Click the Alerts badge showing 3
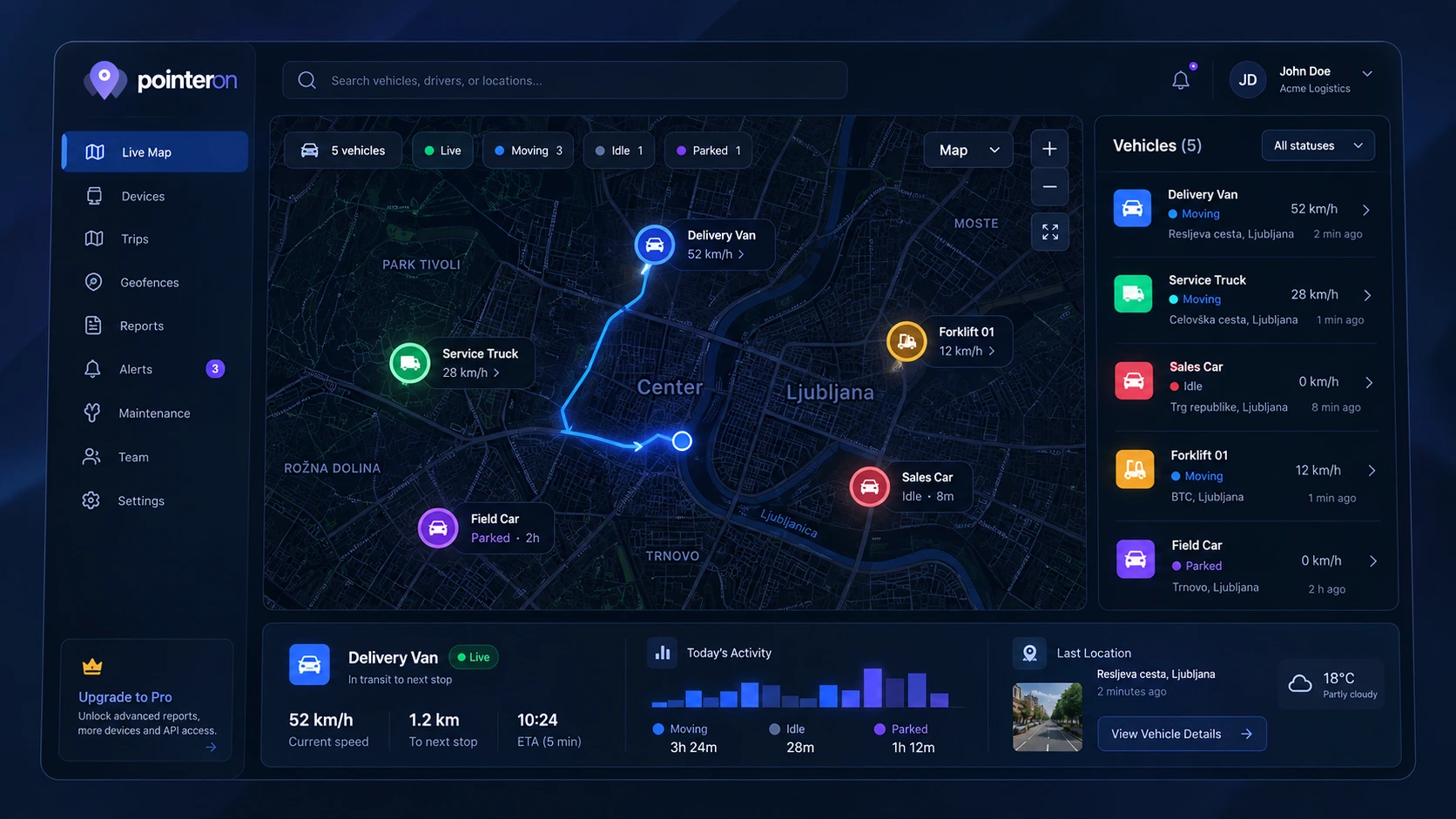This screenshot has width=1456, height=819. (x=215, y=369)
